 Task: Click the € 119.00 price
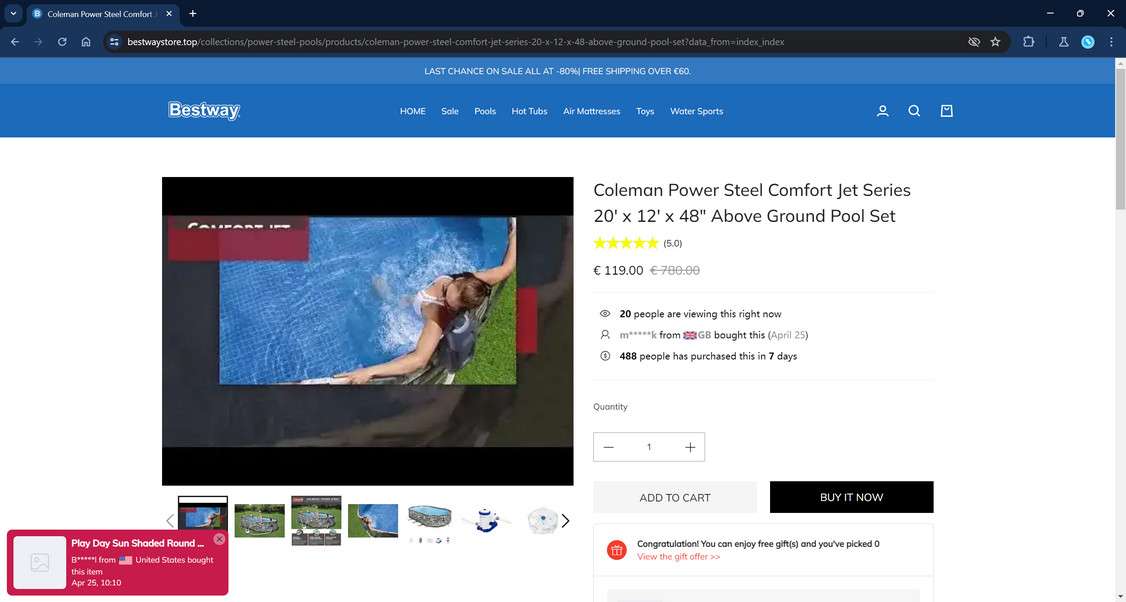click(x=618, y=270)
